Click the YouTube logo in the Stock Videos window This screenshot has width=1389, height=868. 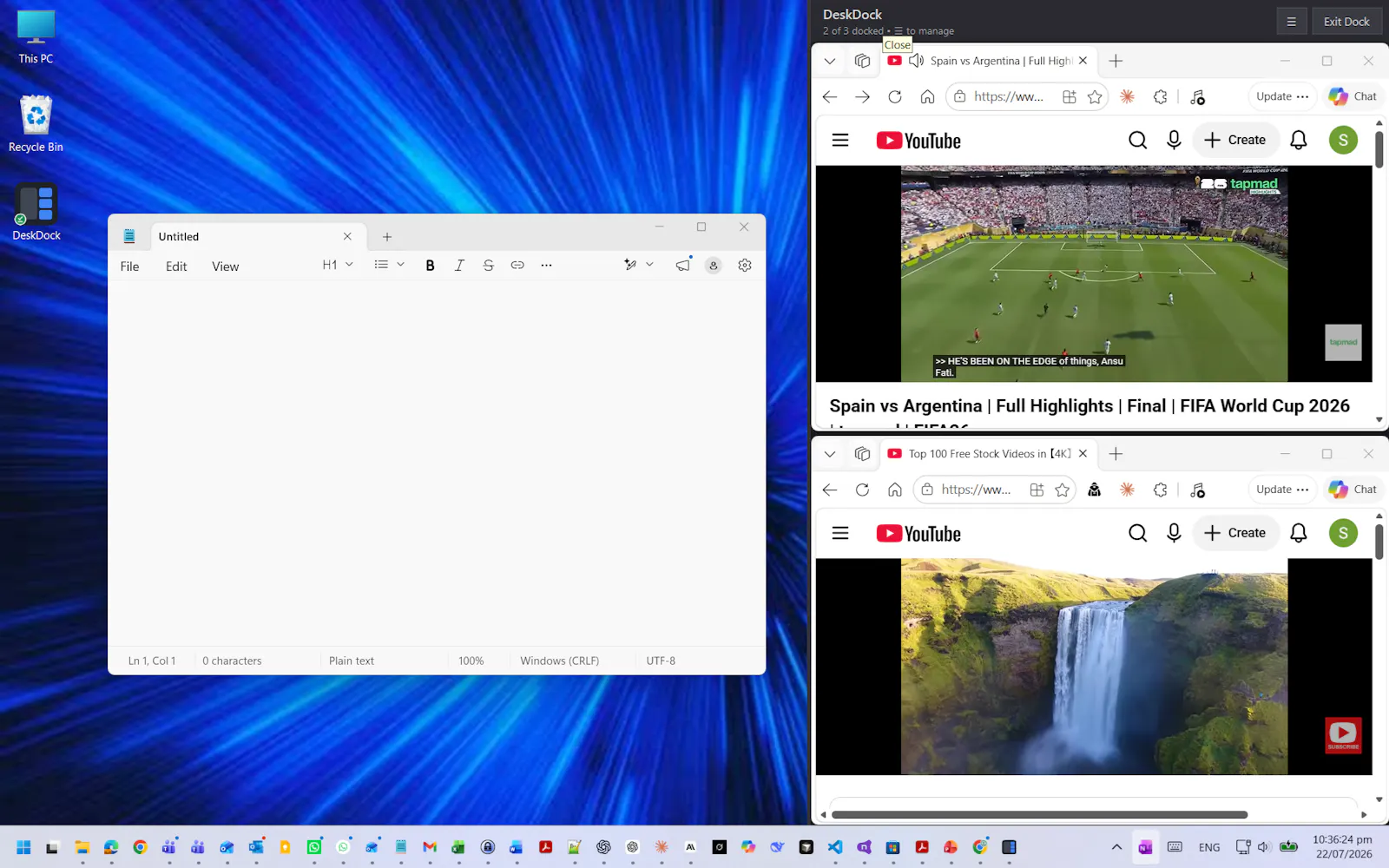918,533
